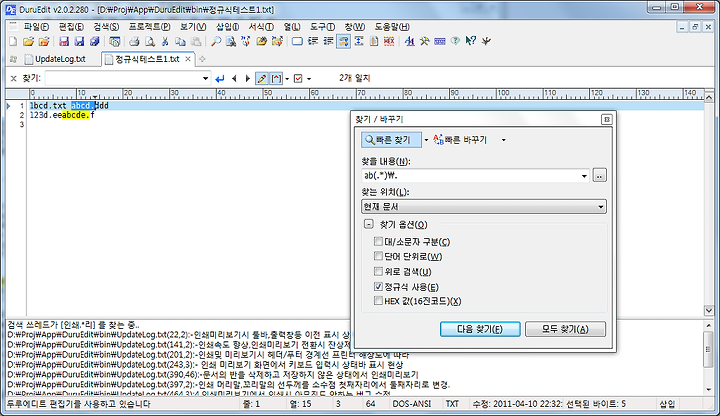The image size is (720, 416).
Task: Click the magnifier Find icon in toolbar
Action: point(216,41)
